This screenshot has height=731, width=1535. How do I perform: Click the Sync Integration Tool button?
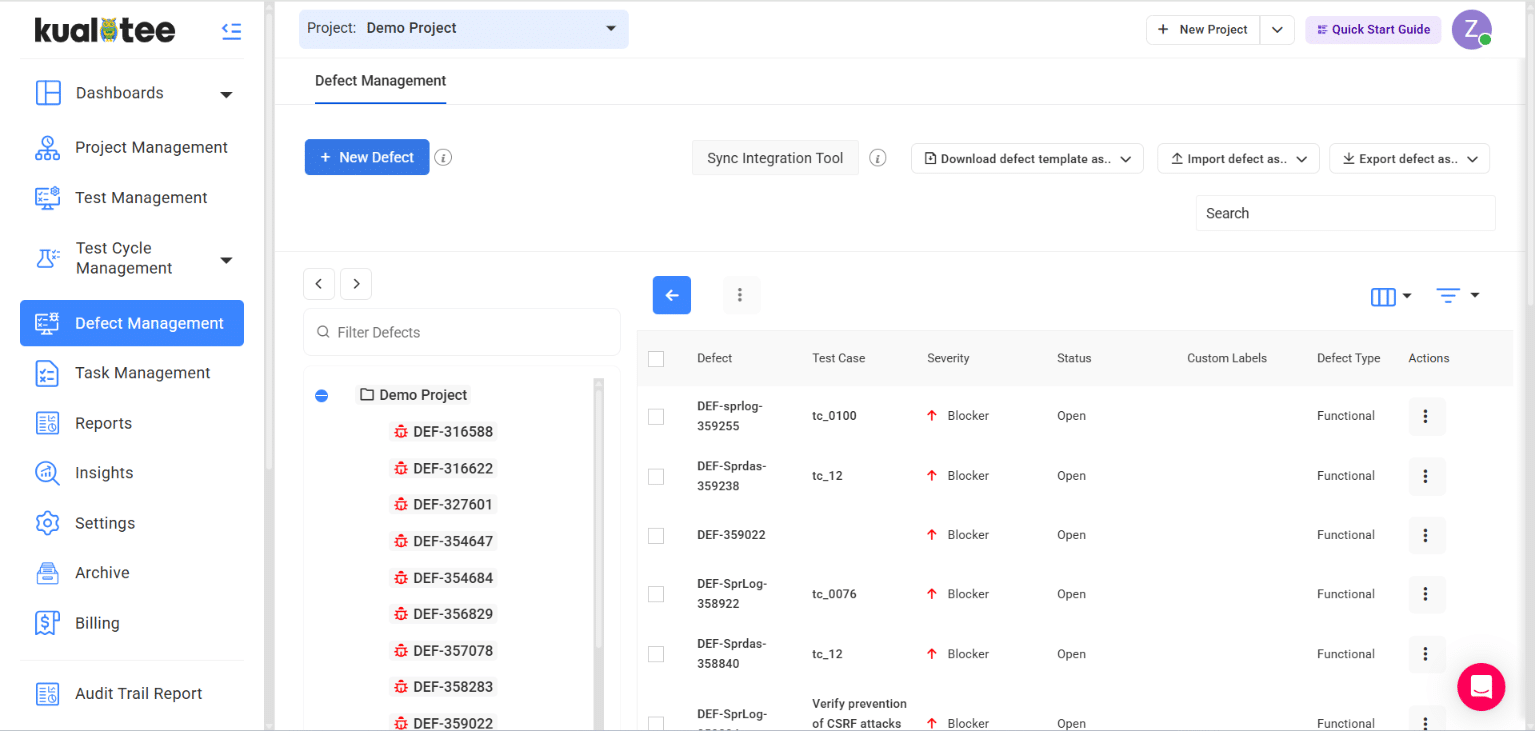(x=775, y=158)
